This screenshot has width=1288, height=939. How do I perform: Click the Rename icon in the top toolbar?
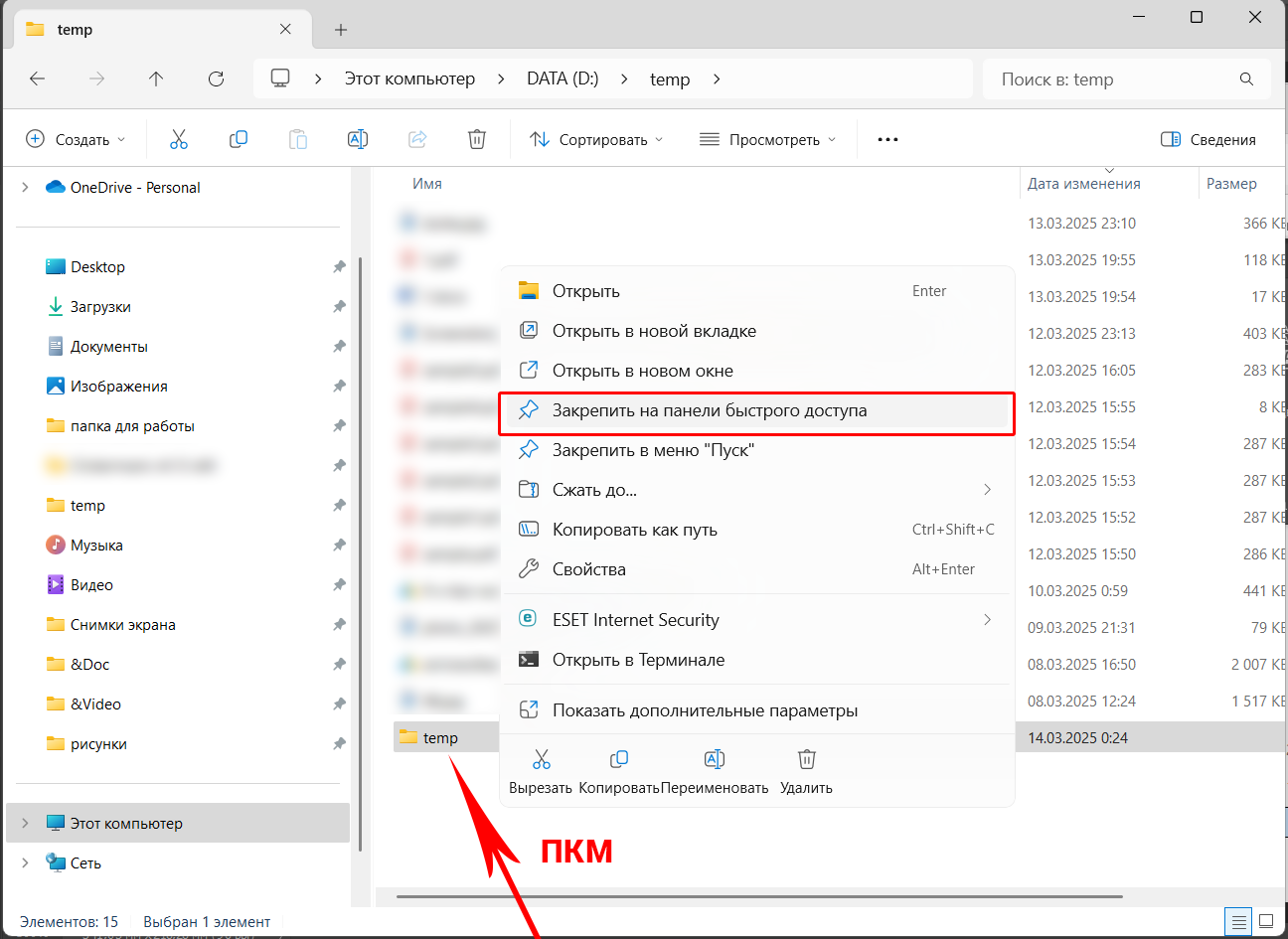tap(358, 140)
